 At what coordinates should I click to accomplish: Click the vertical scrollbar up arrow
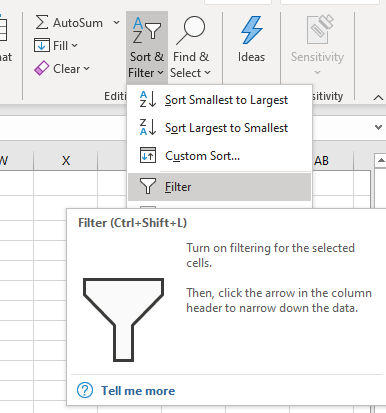[x=380, y=161]
